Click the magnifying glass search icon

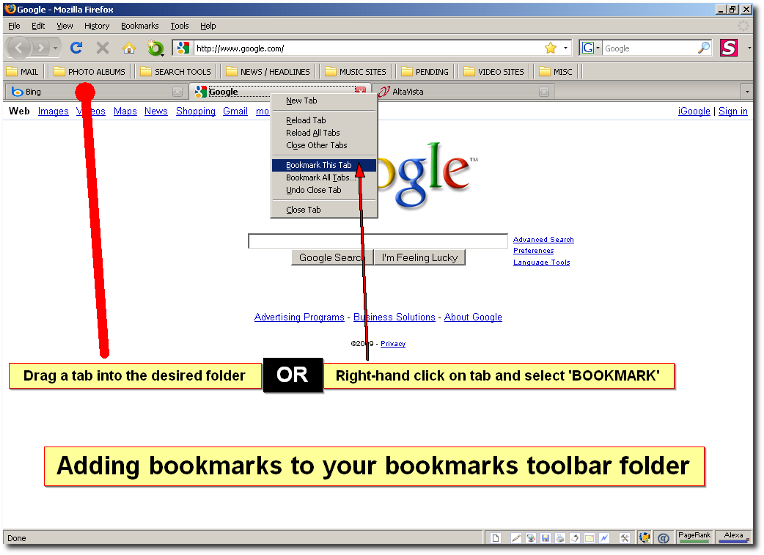[x=704, y=48]
